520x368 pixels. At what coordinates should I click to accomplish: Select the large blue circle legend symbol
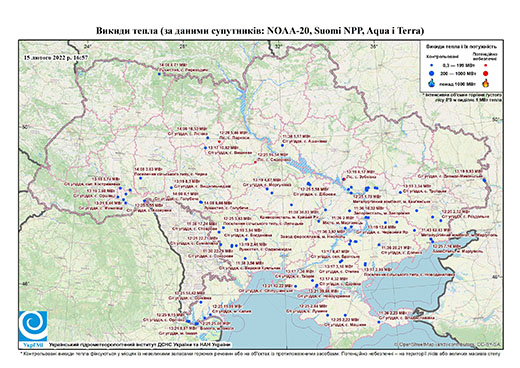[432, 73]
